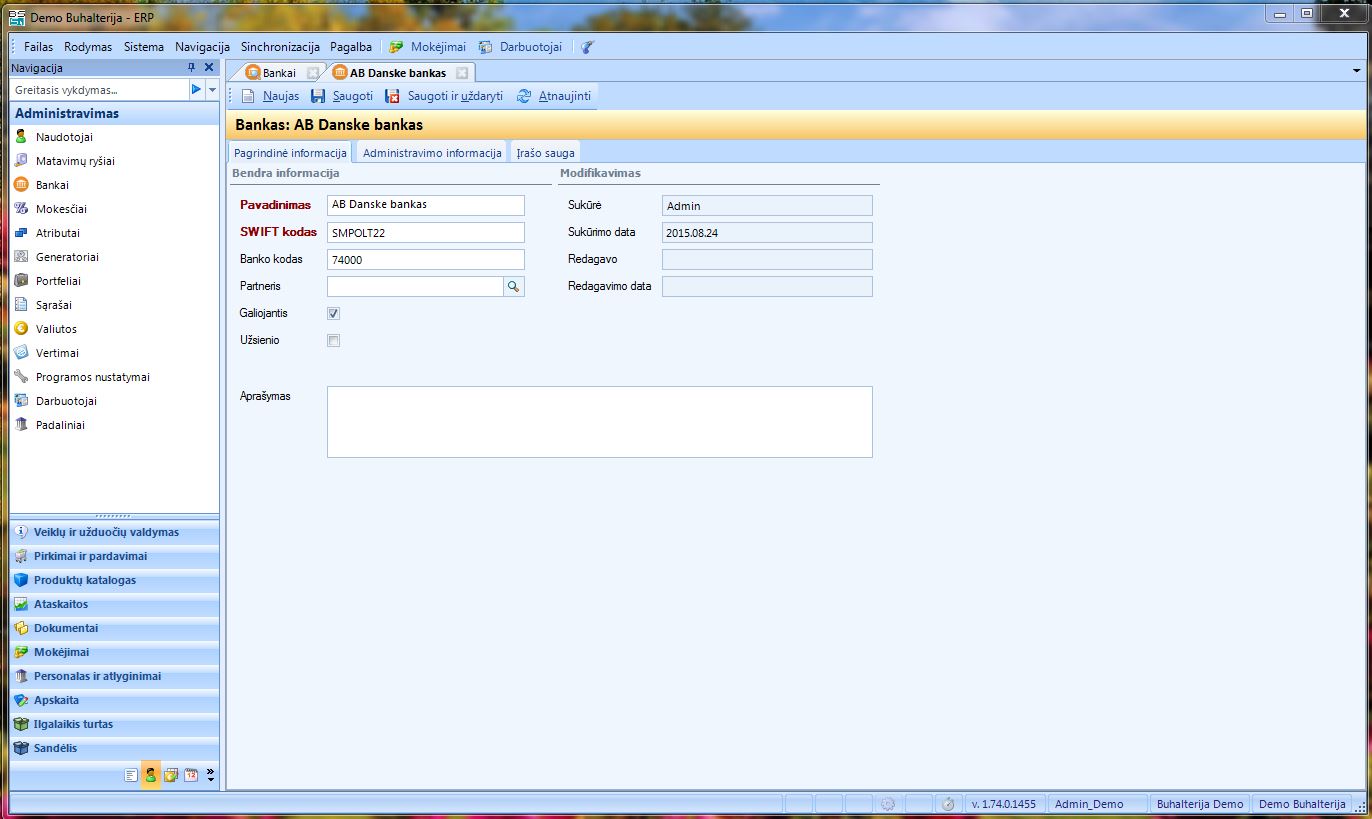Viewport: 1372px width, 819px height.
Task: Click the Saugoti save icon
Action: [x=318, y=96]
